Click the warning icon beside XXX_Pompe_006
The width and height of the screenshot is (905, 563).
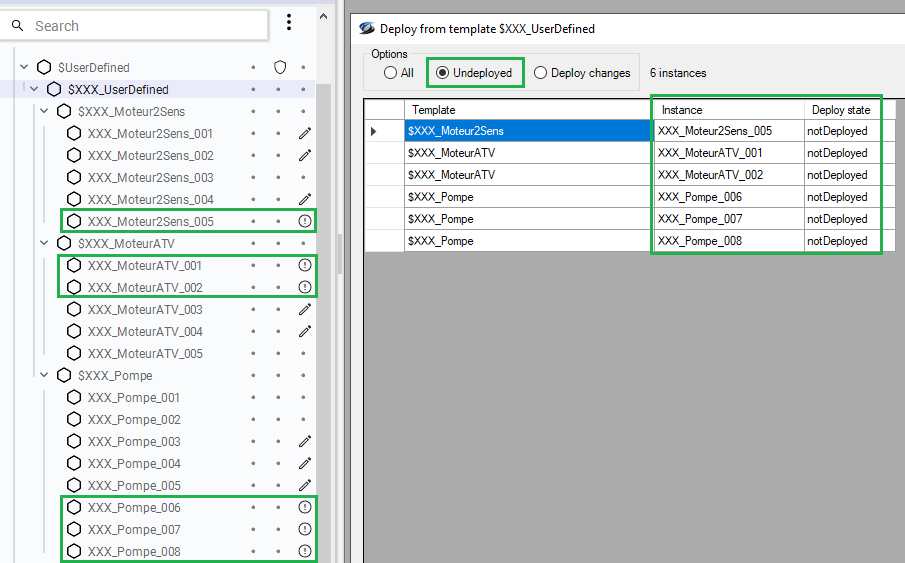click(x=305, y=507)
